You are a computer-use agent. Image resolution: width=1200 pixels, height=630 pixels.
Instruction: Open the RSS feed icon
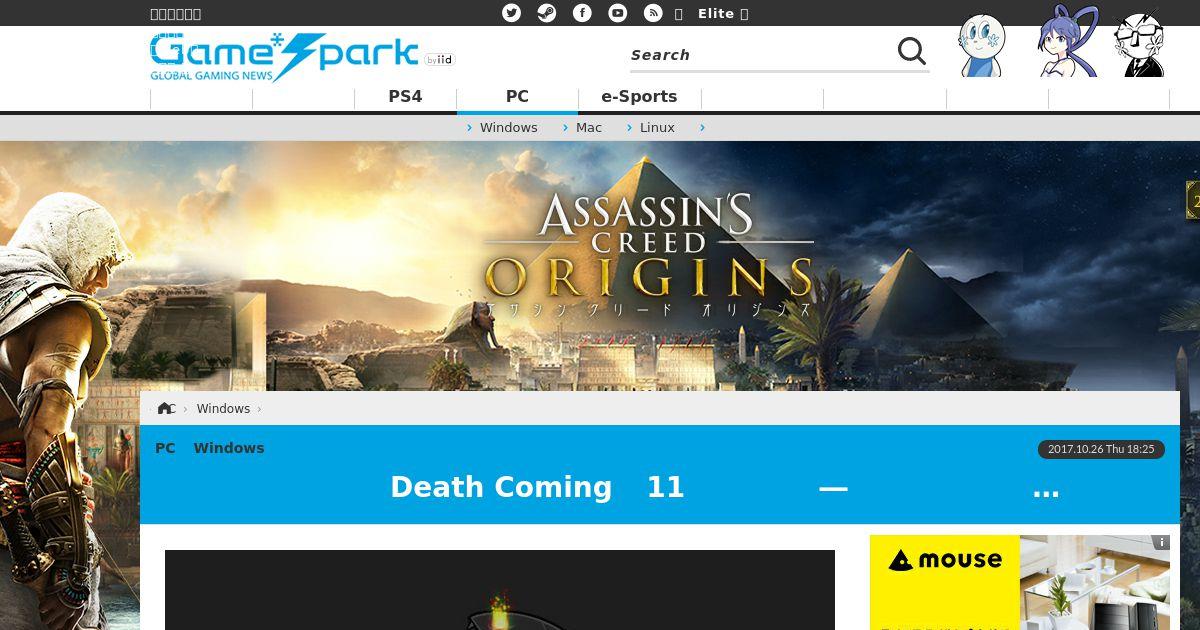tap(653, 13)
